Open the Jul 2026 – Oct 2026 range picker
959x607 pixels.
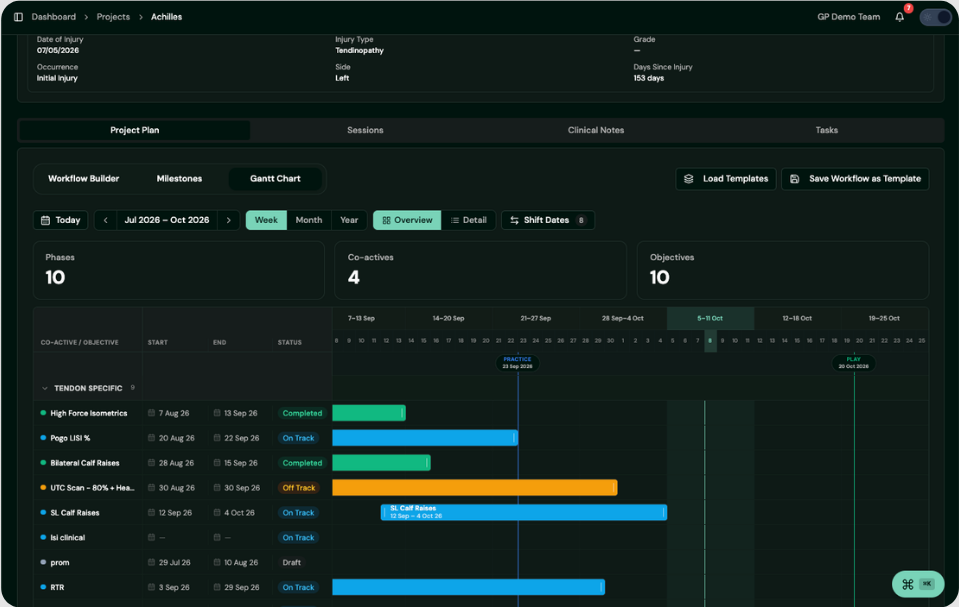[x=166, y=220]
